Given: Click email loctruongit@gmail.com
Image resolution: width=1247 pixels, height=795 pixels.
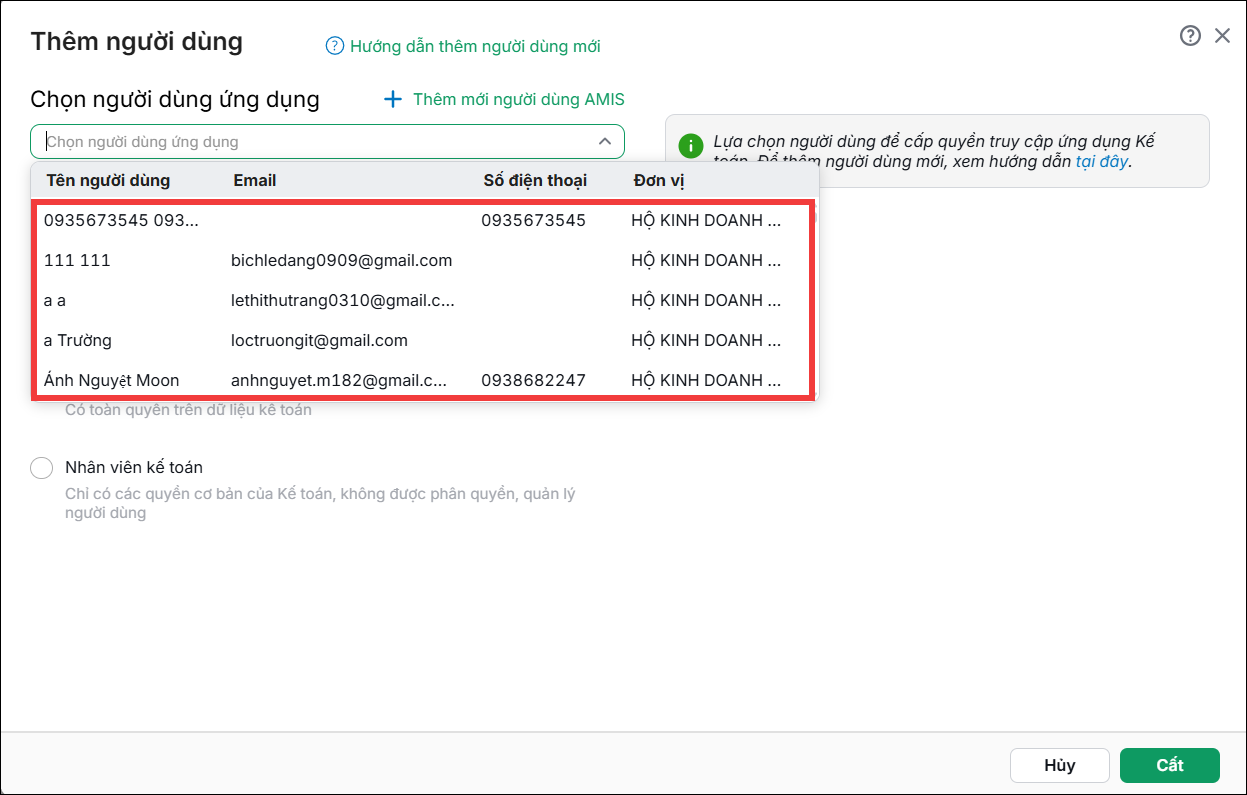Looking at the screenshot, I should coord(319,340).
